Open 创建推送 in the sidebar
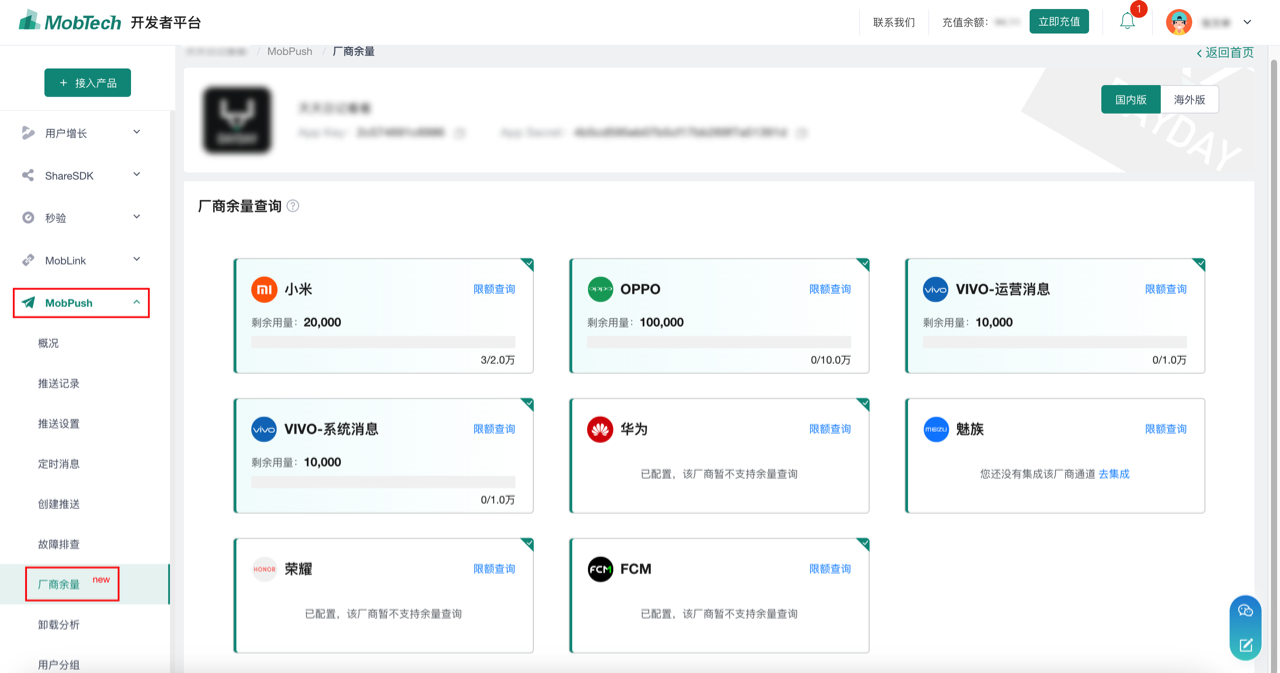1280x673 pixels. click(59, 504)
